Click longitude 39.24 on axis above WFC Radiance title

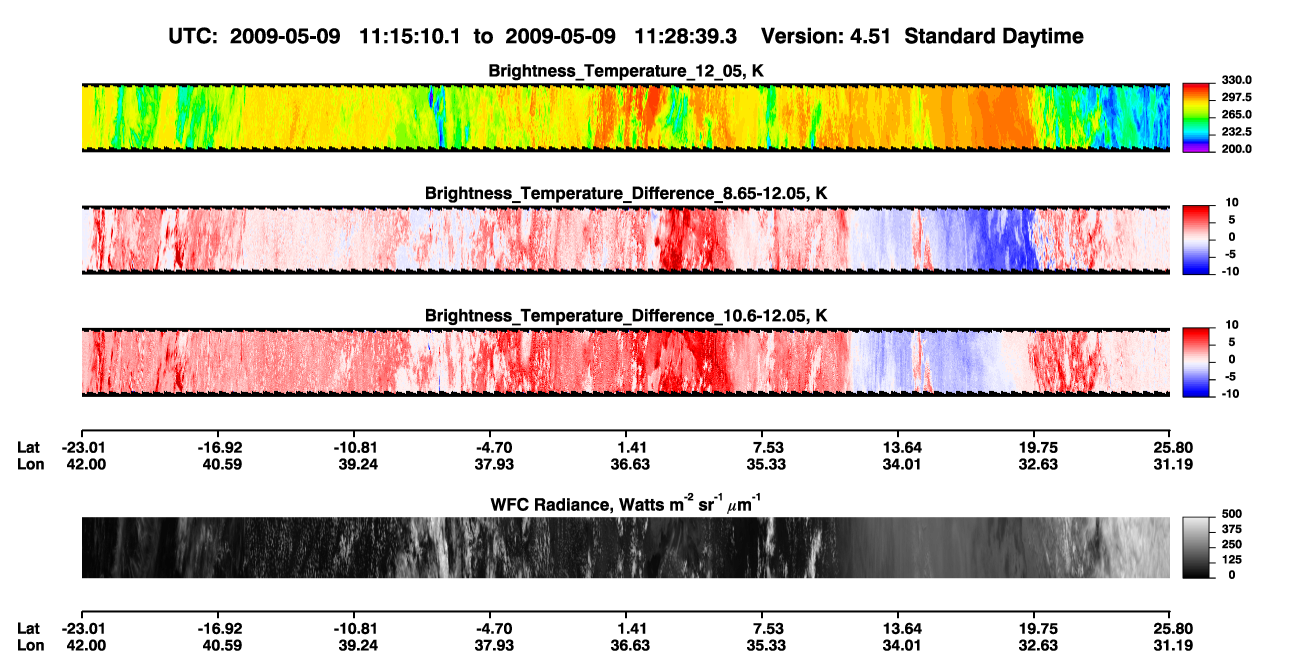pos(358,464)
